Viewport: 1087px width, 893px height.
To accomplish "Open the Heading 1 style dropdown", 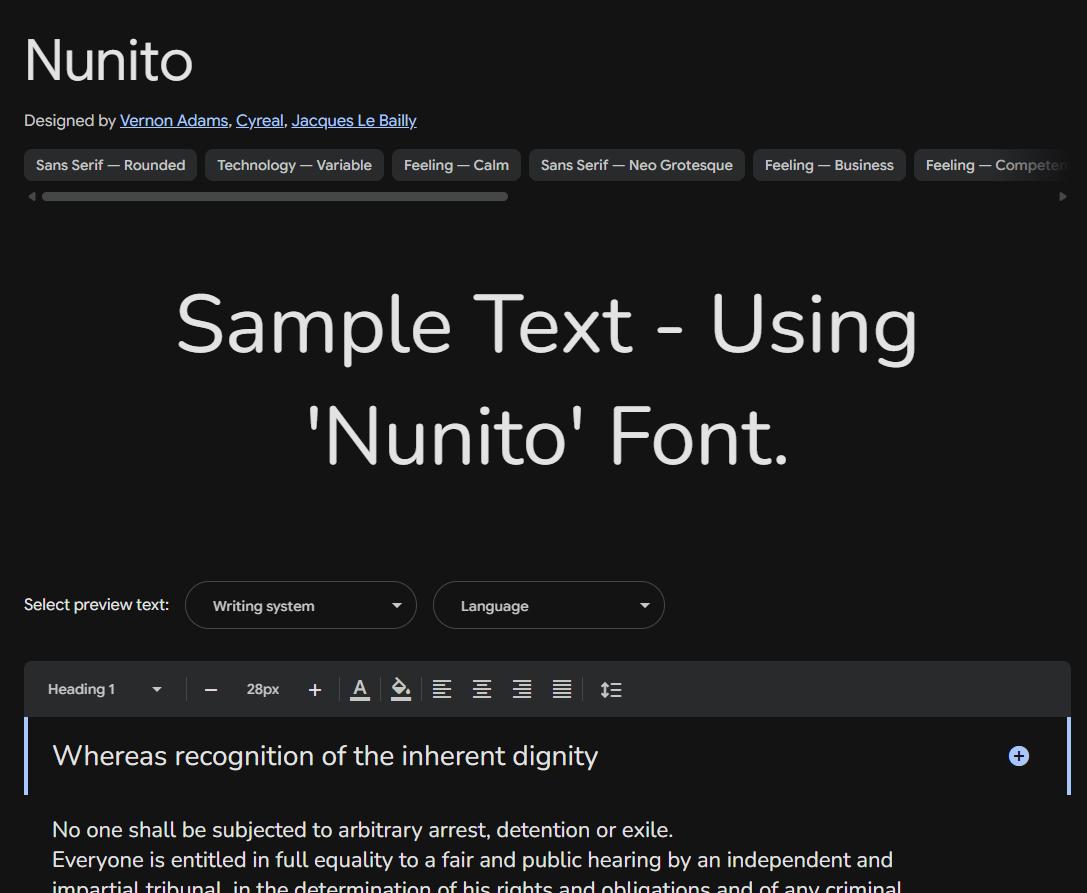I will coord(104,690).
